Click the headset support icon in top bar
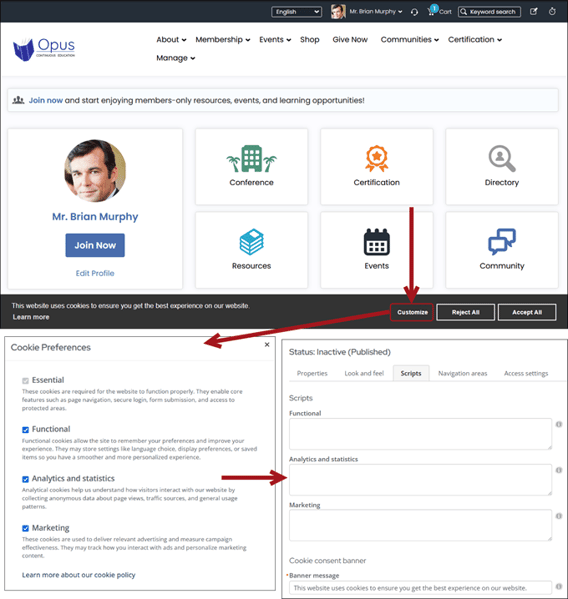568x599 pixels. (x=414, y=12)
